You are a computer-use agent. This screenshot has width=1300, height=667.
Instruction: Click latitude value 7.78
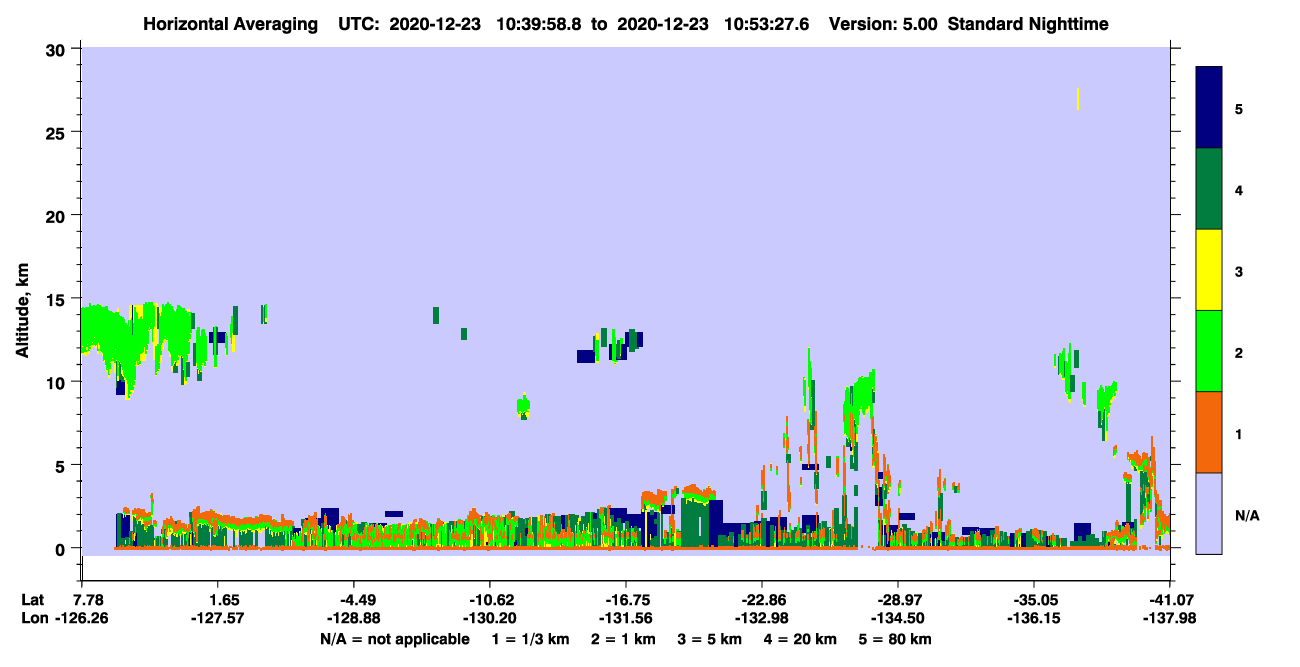point(88,600)
